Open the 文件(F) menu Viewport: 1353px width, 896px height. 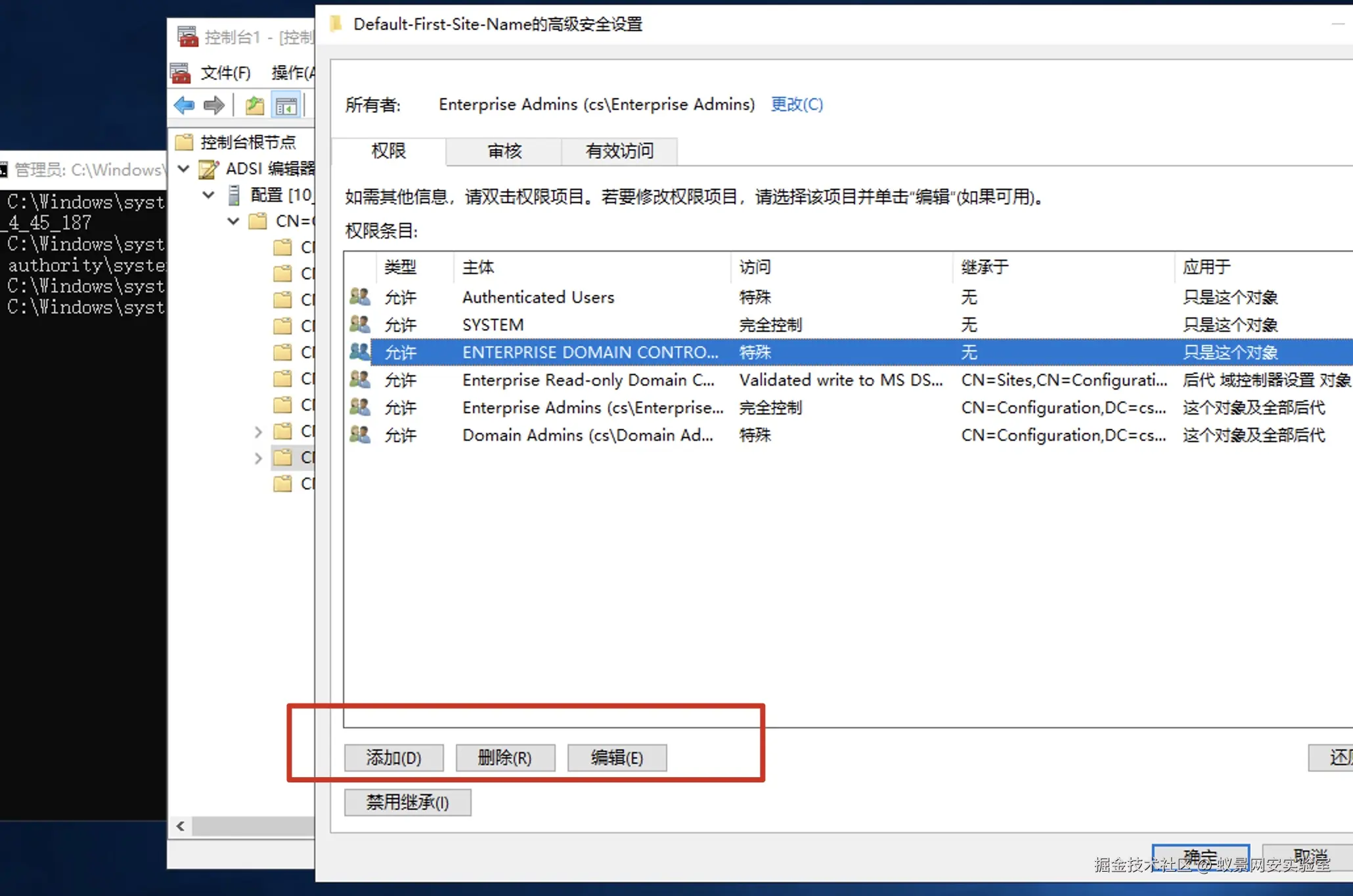tap(225, 72)
